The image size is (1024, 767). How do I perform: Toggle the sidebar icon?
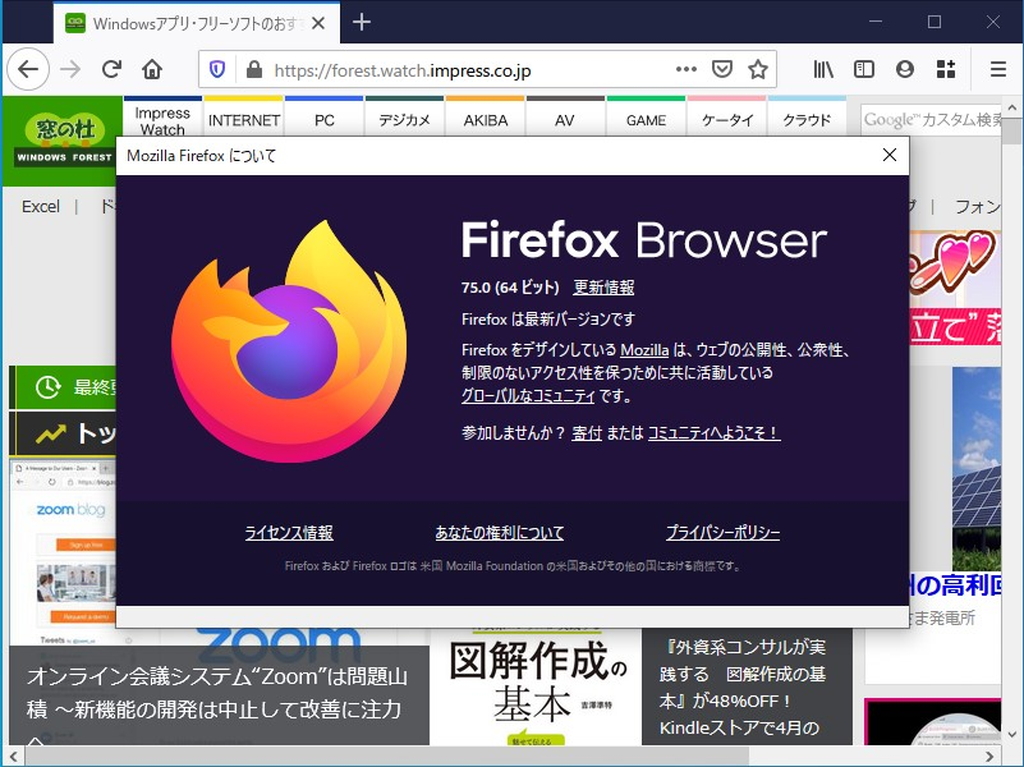pos(863,69)
